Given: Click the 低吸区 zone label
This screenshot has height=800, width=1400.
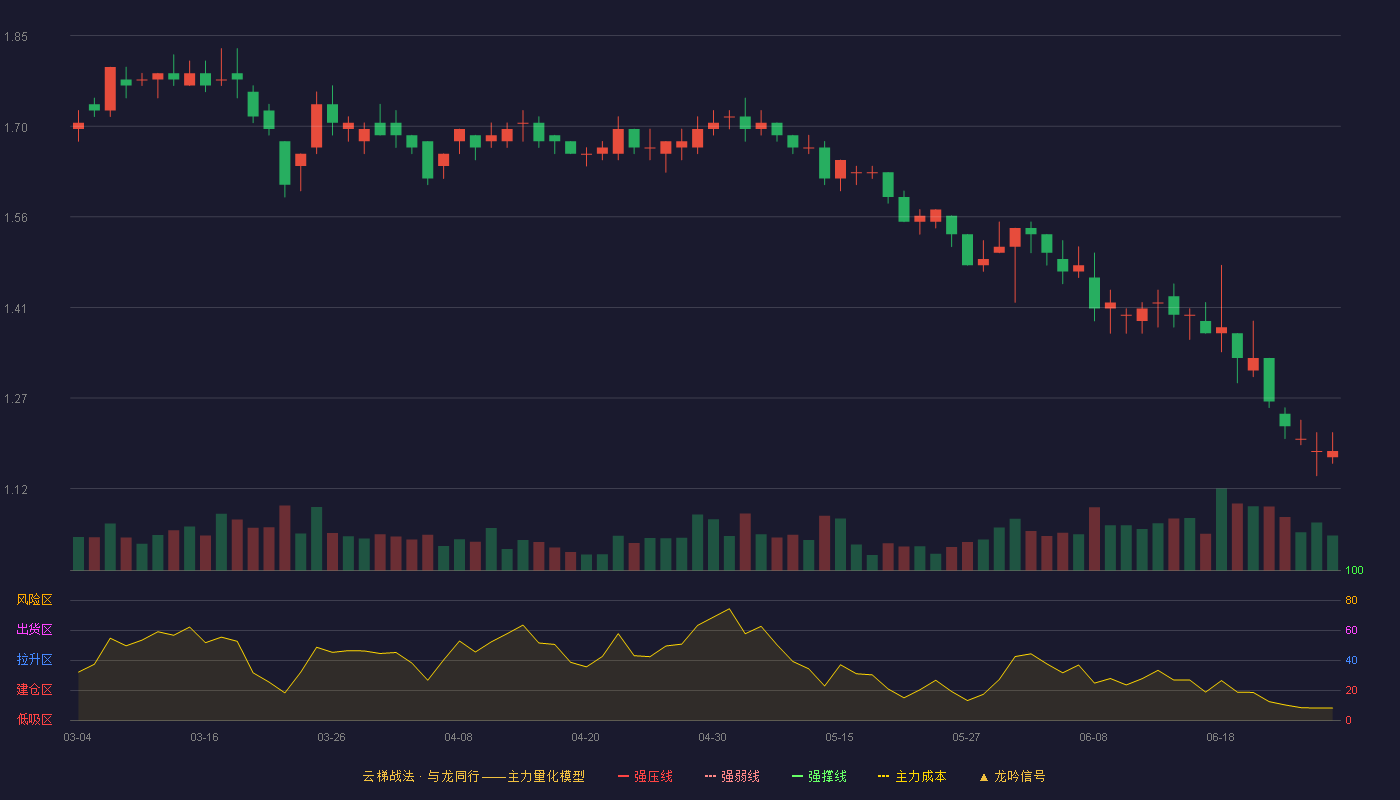Looking at the screenshot, I should tap(34, 719).
